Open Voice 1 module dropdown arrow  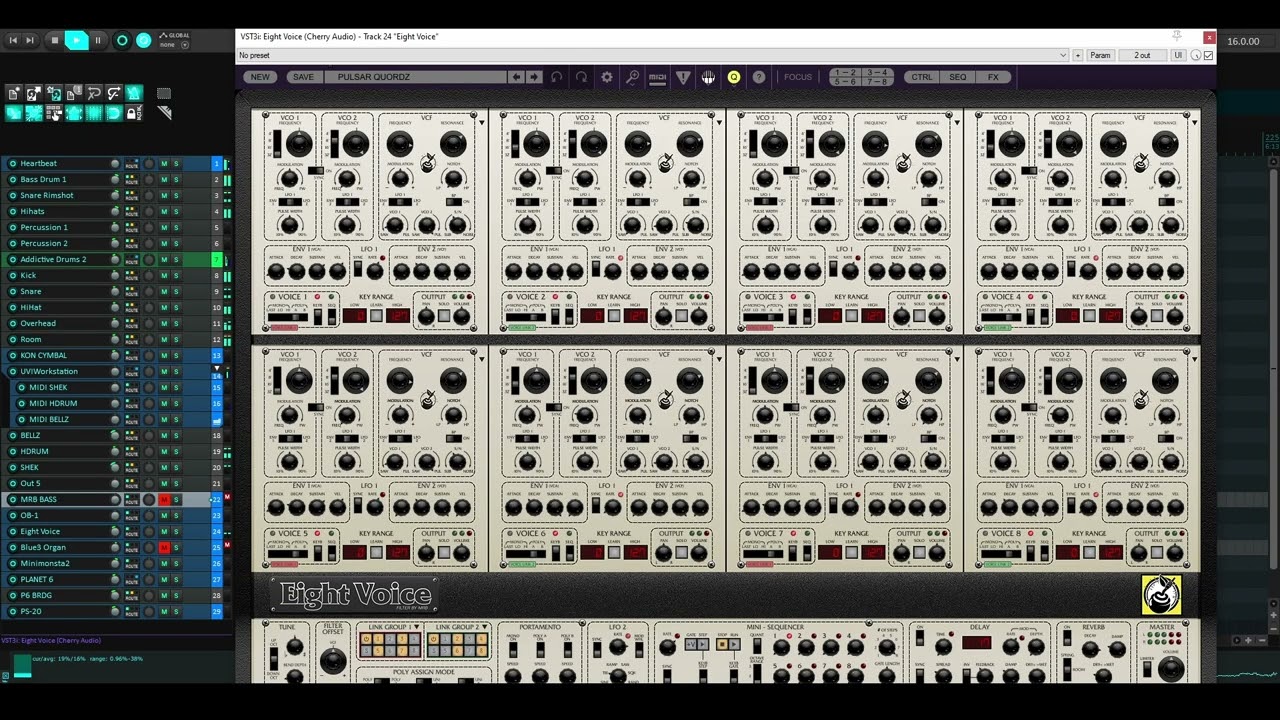coord(481,122)
